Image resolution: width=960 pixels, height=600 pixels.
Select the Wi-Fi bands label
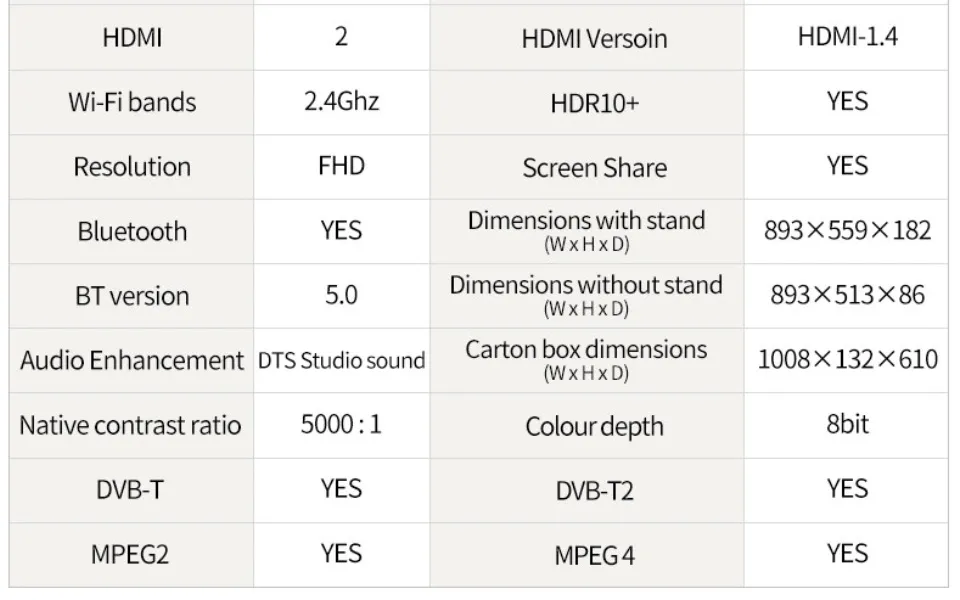pyautogui.click(x=132, y=102)
